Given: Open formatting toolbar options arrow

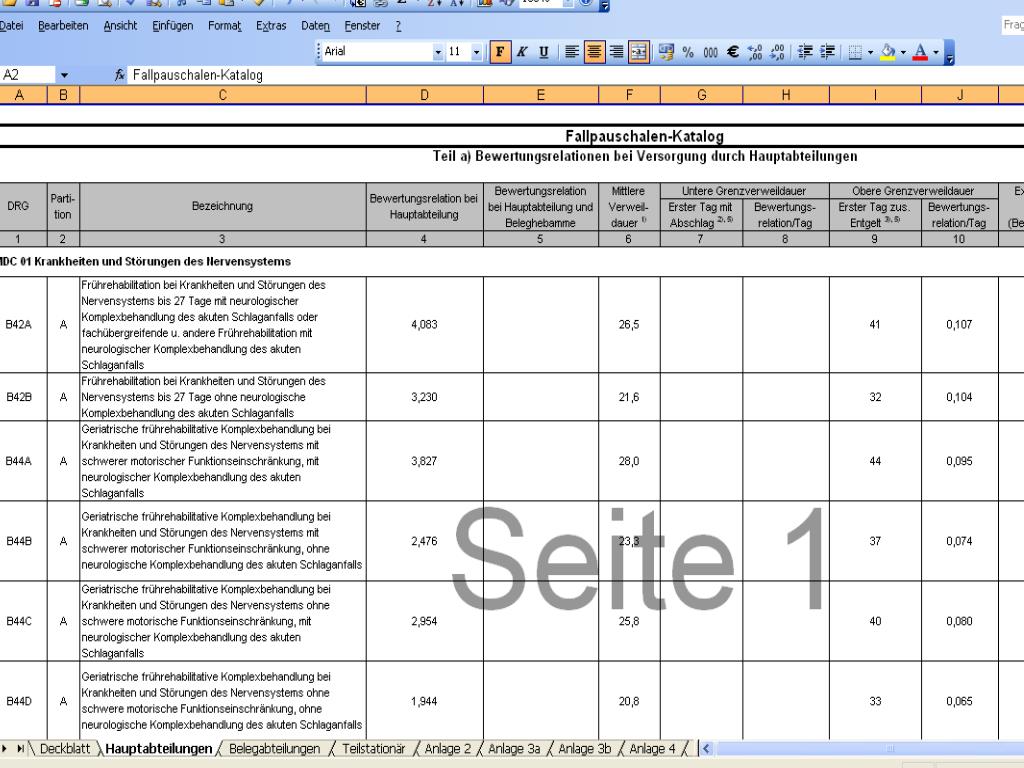Looking at the screenshot, I should (x=950, y=52).
